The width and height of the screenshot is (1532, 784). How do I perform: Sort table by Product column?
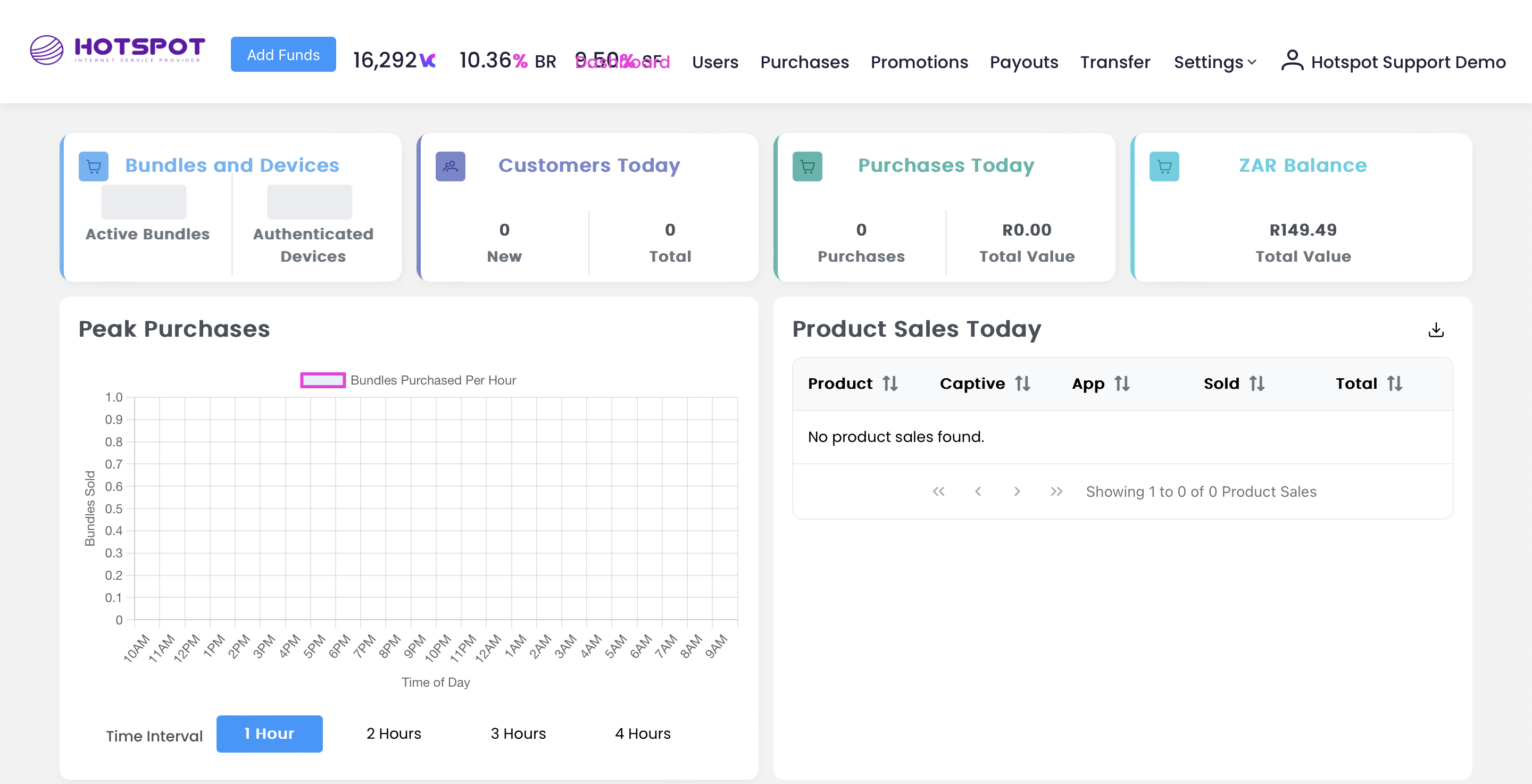click(x=890, y=383)
